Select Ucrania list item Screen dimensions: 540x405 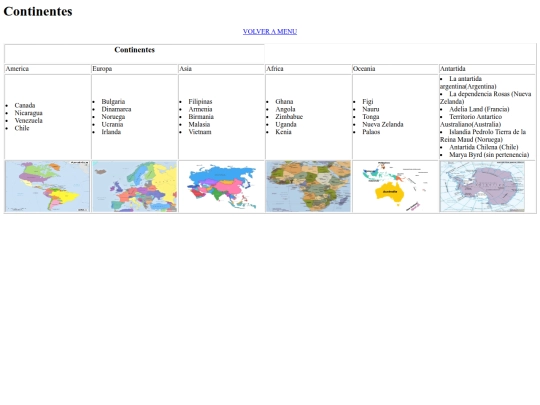[x=112, y=124]
